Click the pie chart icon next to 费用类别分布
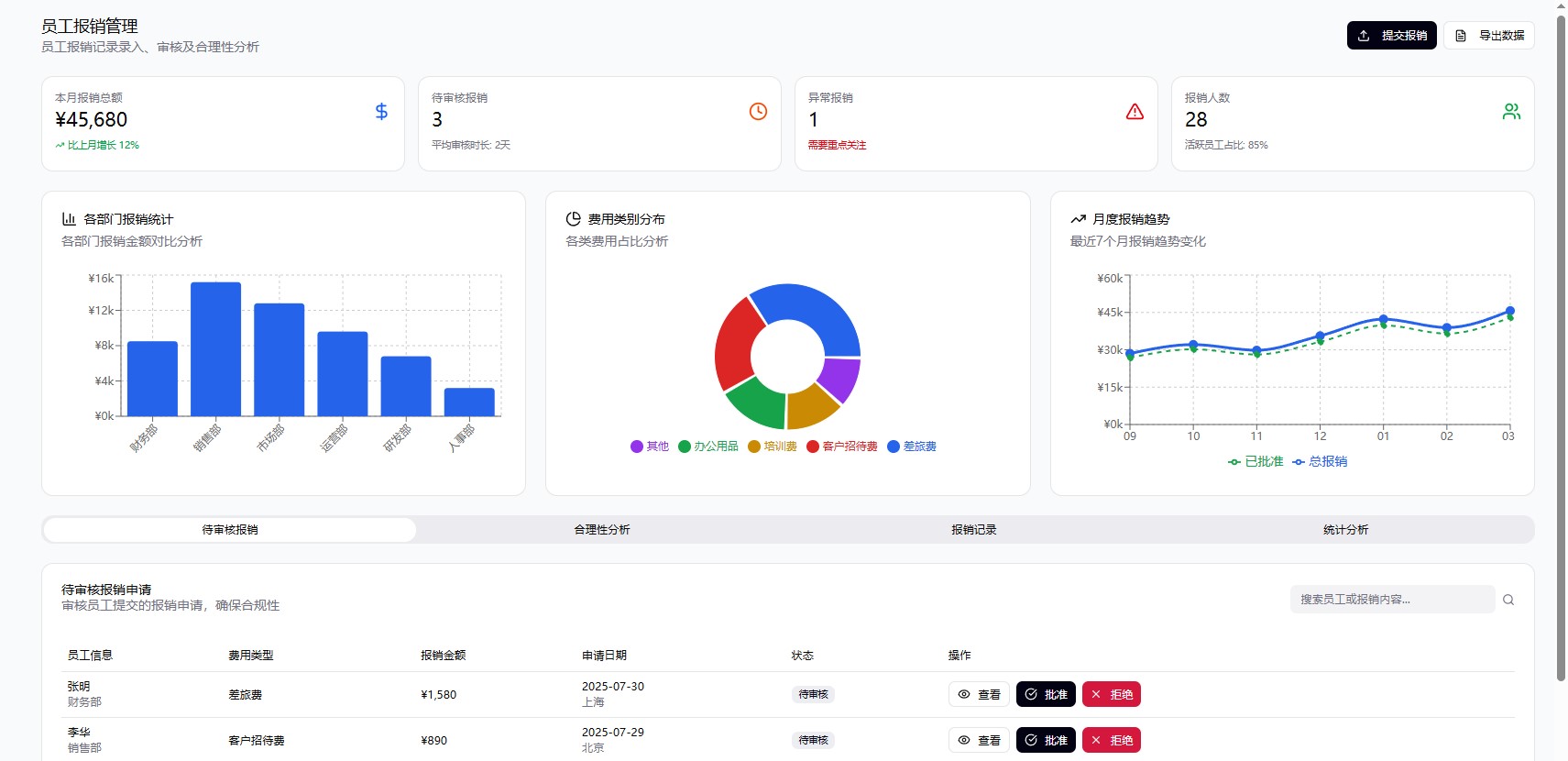Viewport: 1568px width, 761px height. [x=573, y=219]
